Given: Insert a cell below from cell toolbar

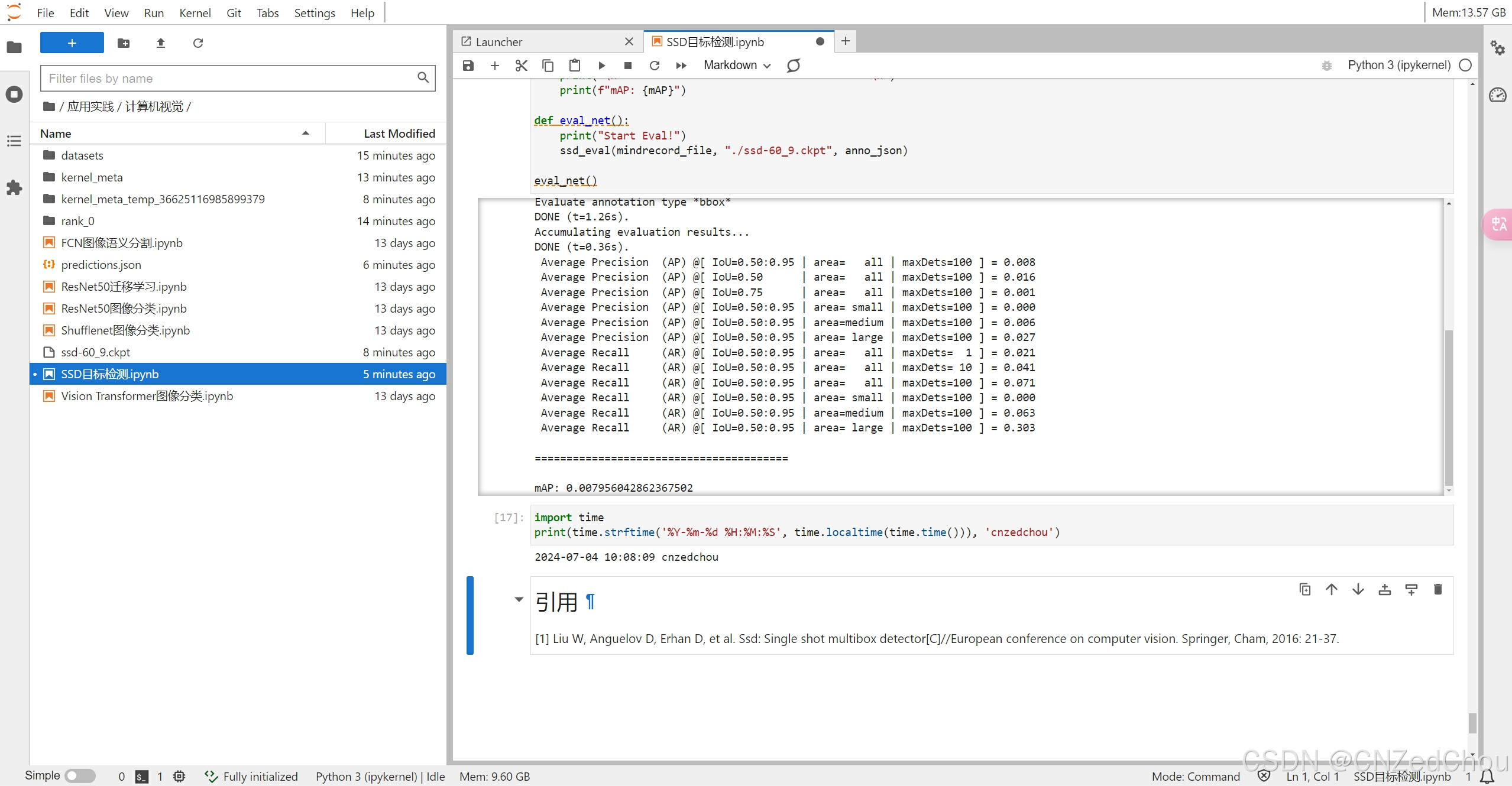Looking at the screenshot, I should pos(1411,589).
